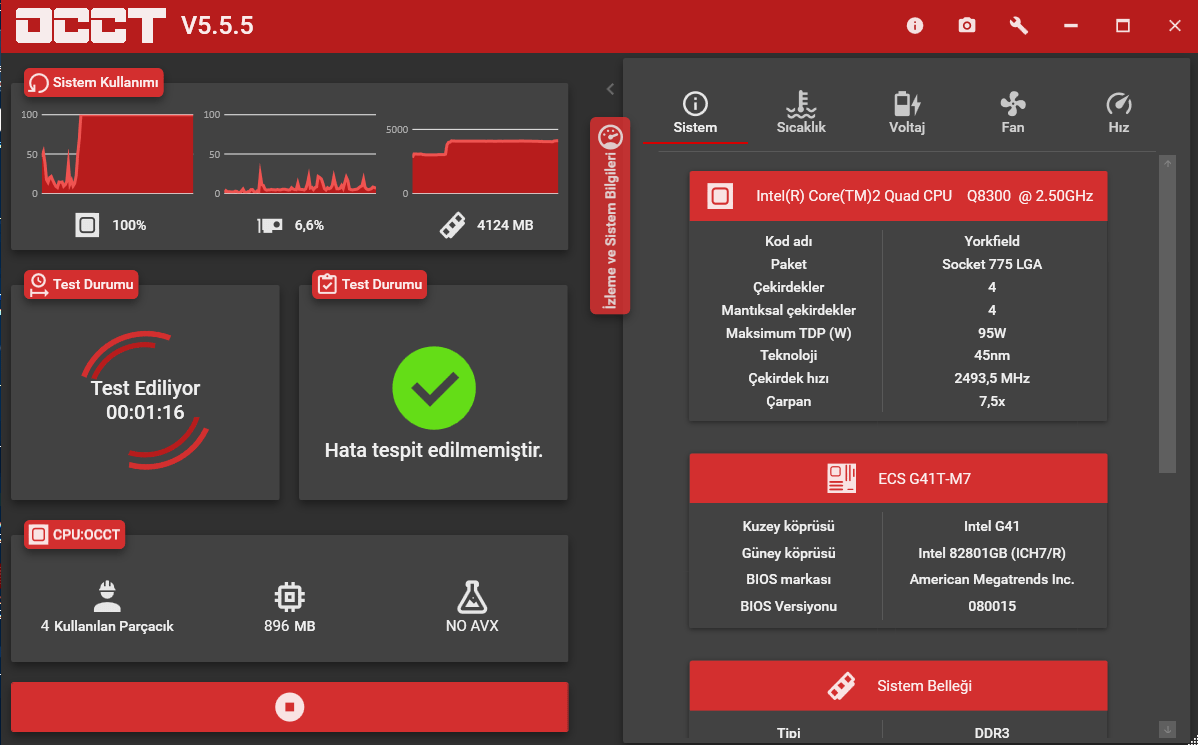Screen dimensions: 1198x745
Task: Click the system panel scrollbar thumb
Action: pyautogui.click(x=1167, y=321)
